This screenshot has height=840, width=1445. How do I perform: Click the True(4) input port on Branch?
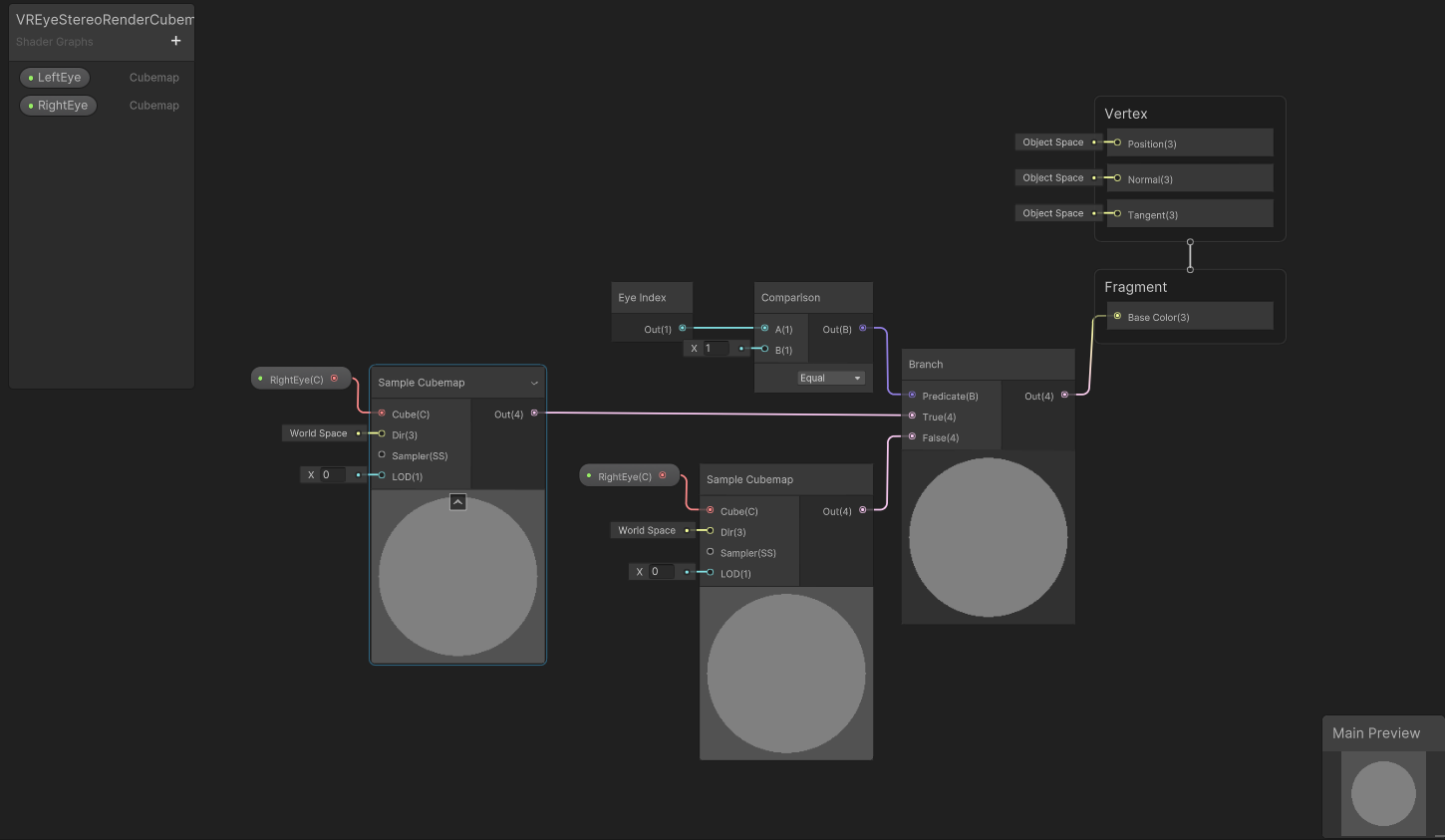click(912, 416)
